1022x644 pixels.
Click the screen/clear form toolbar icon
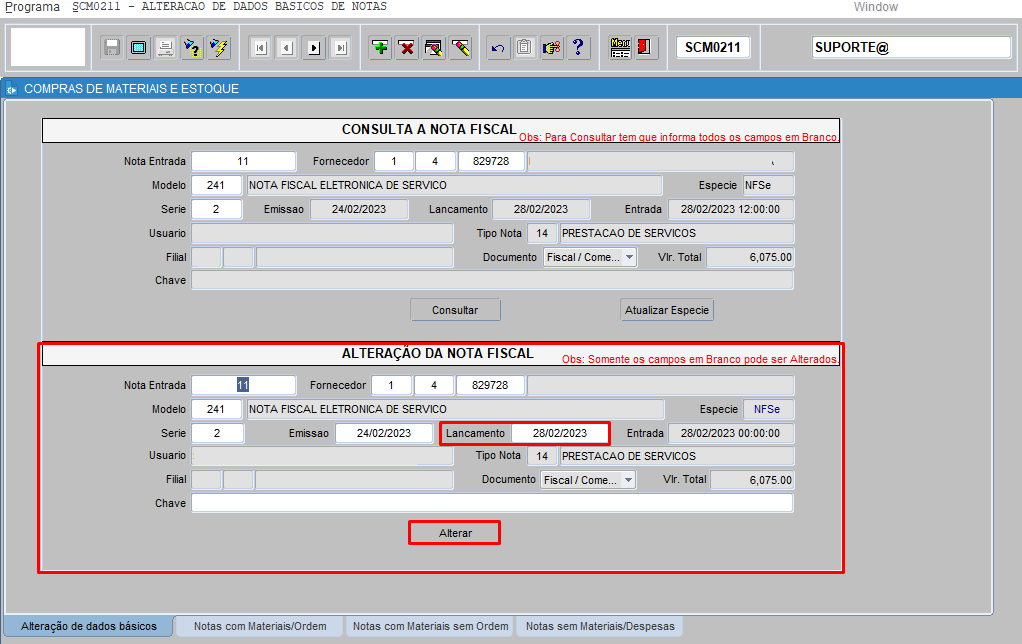click(x=139, y=48)
